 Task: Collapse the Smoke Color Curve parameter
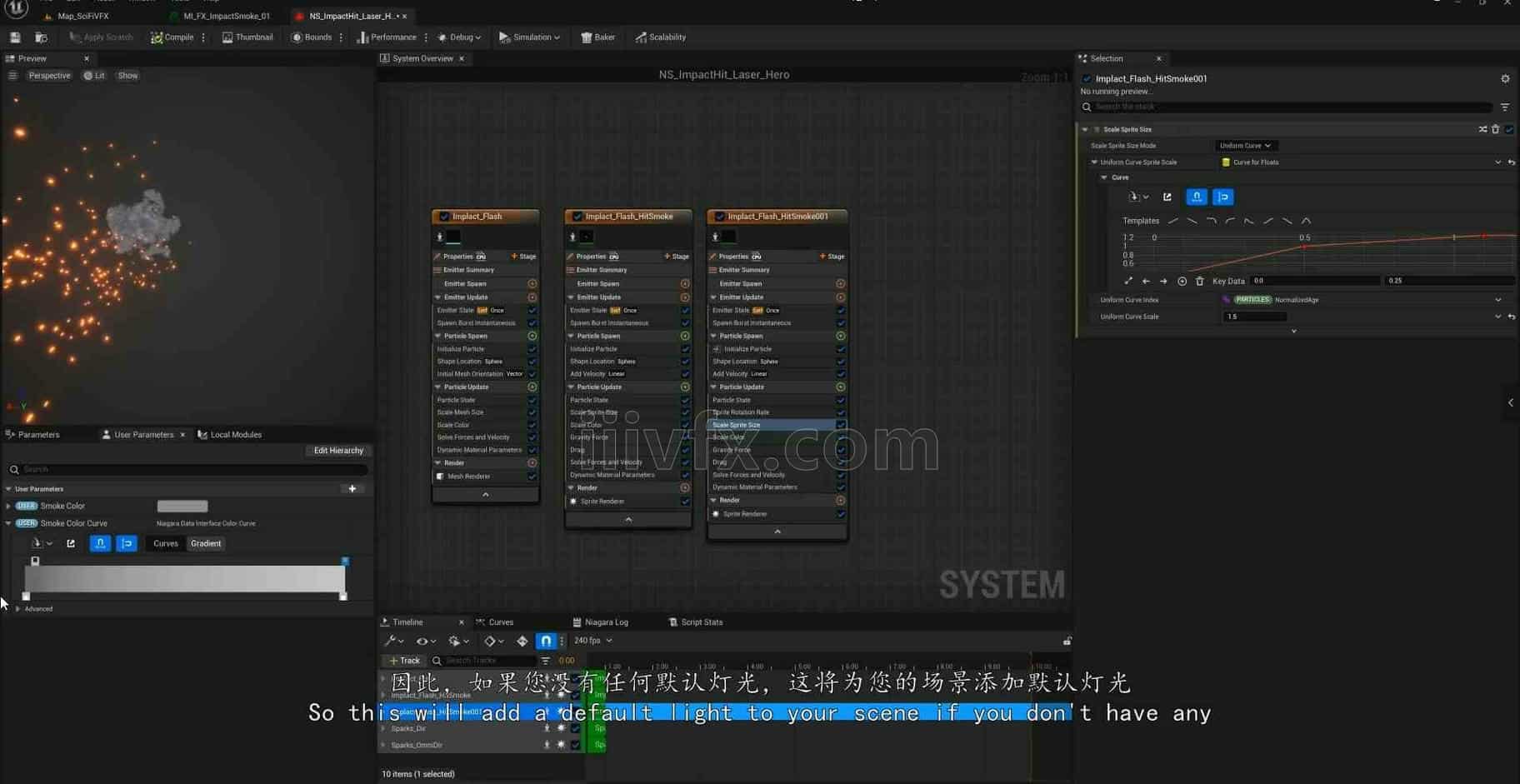coord(8,523)
